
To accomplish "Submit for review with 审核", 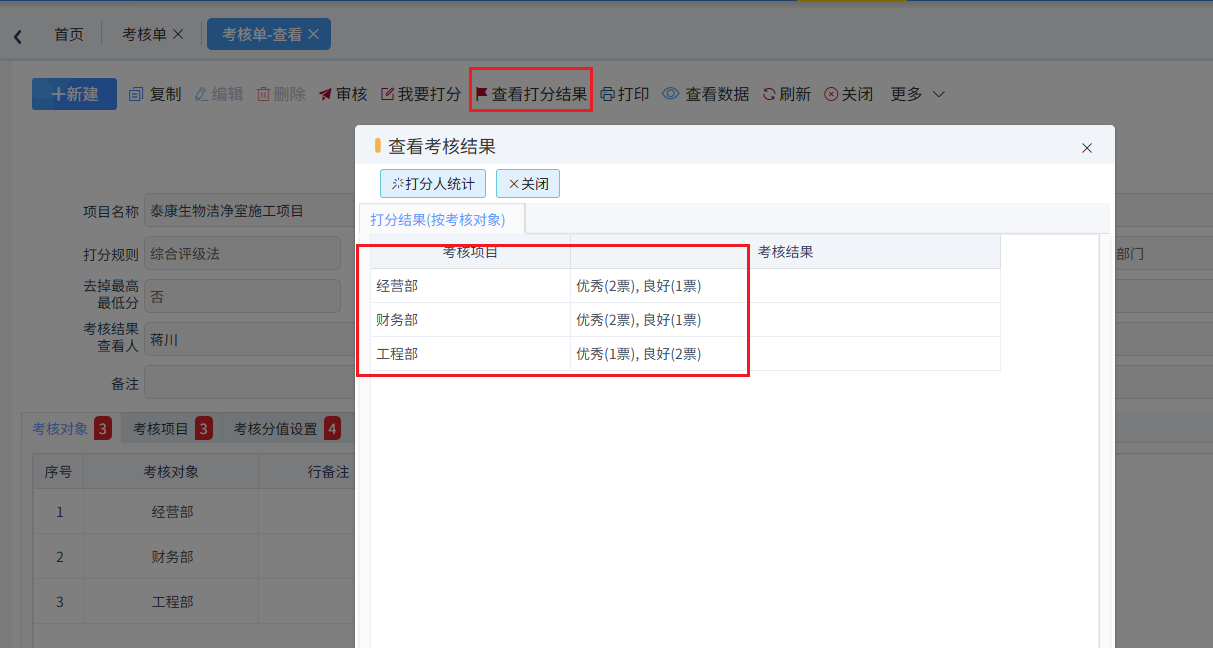I will click(343, 94).
